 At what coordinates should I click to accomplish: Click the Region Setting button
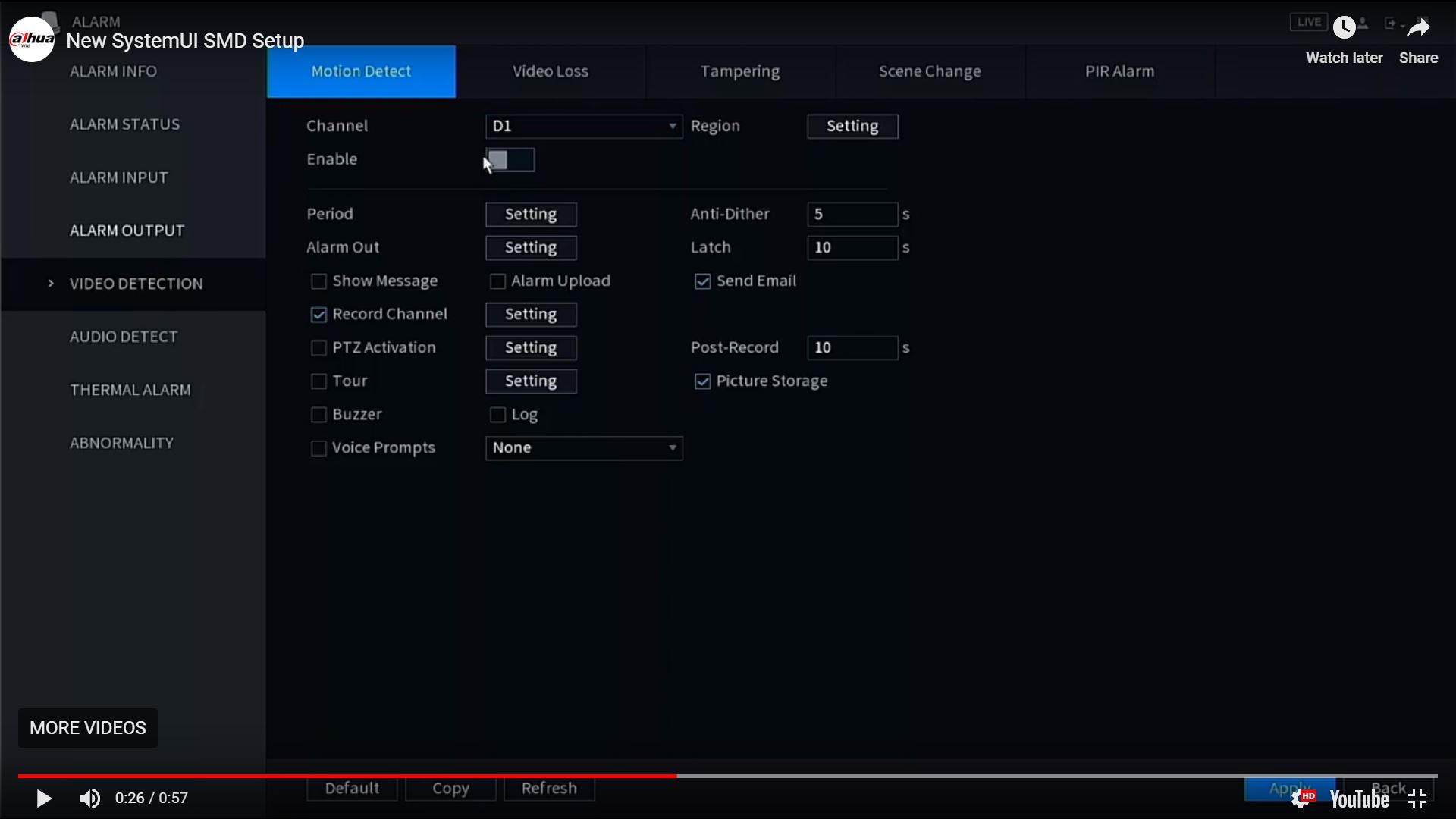tap(852, 126)
